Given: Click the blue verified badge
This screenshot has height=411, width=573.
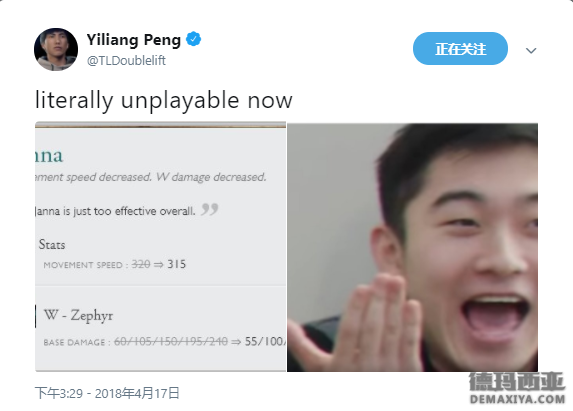Looking at the screenshot, I should 193,39.
